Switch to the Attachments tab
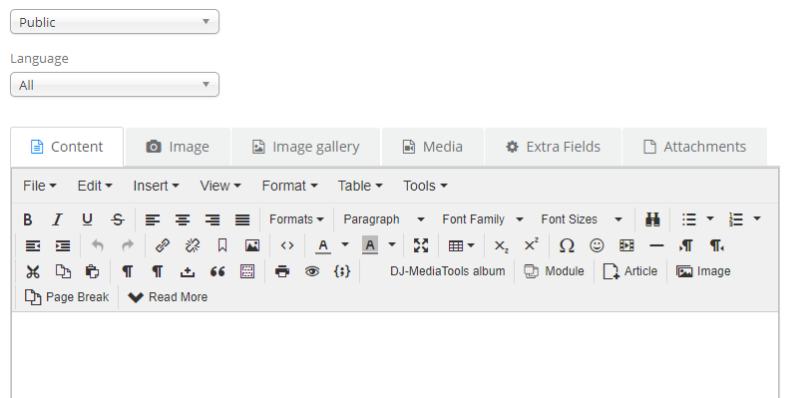 click(695, 147)
